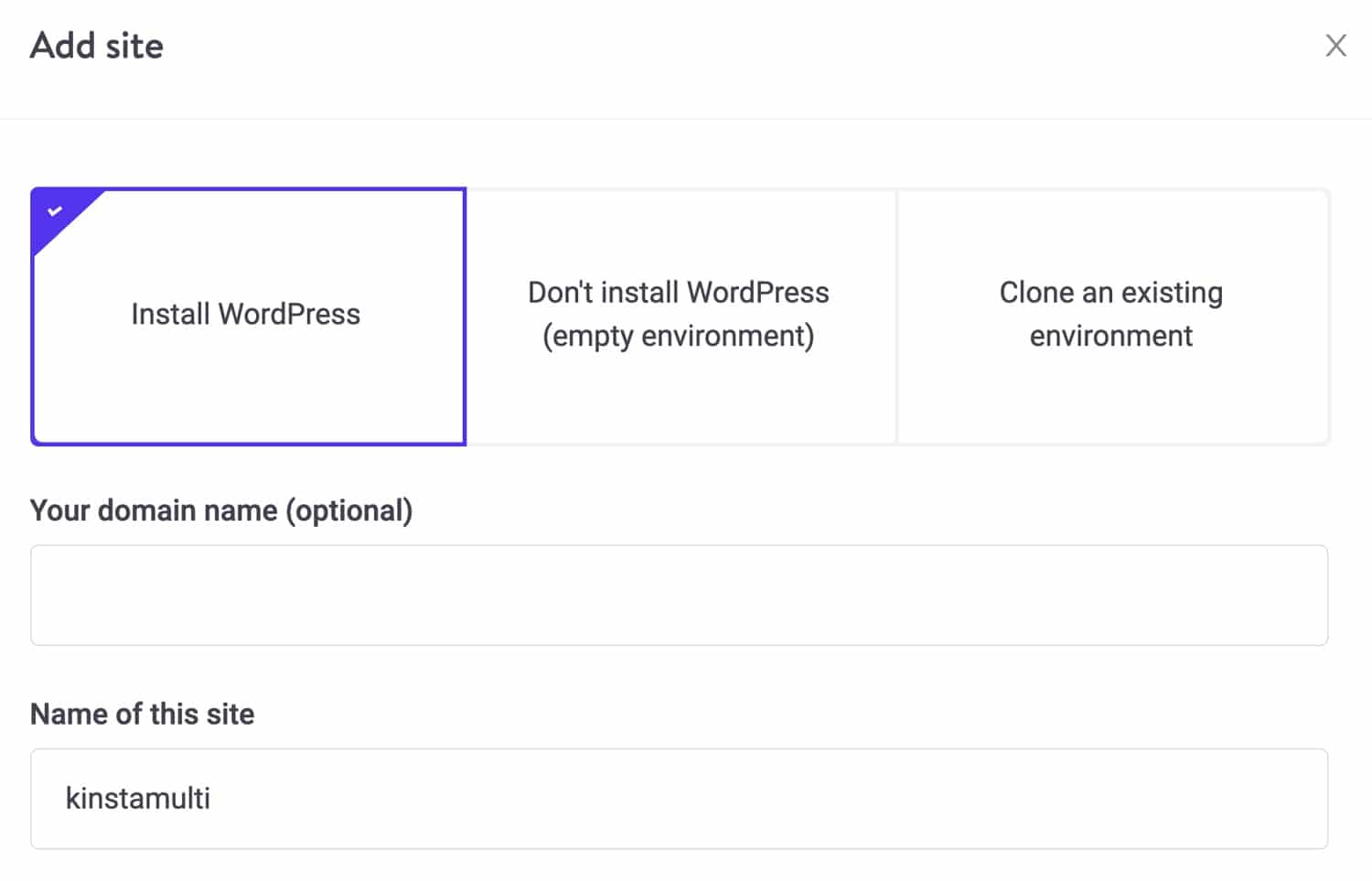Screen dimensions: 1372x881
Task: Click inside the empty optional domain input box
Action: 679,595
